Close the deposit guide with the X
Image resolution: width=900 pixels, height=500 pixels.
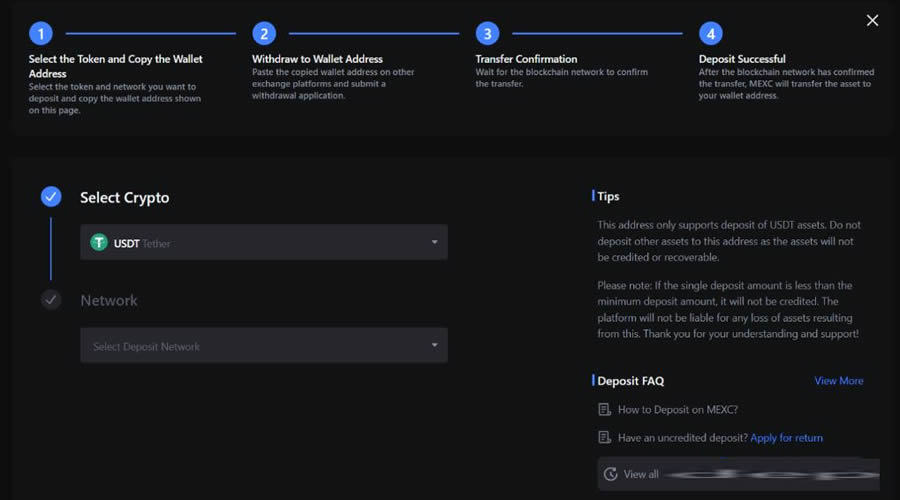pos(872,20)
